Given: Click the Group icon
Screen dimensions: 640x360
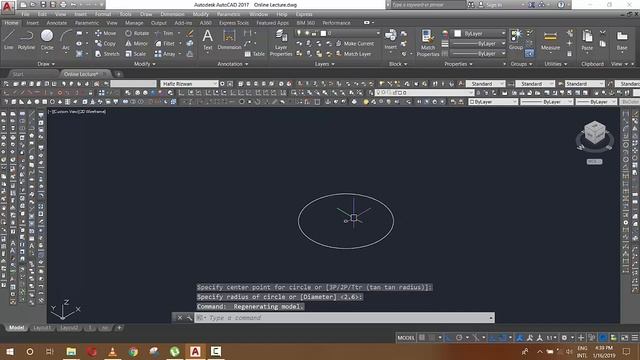Looking at the screenshot, I should pyautogui.click(x=516, y=40).
